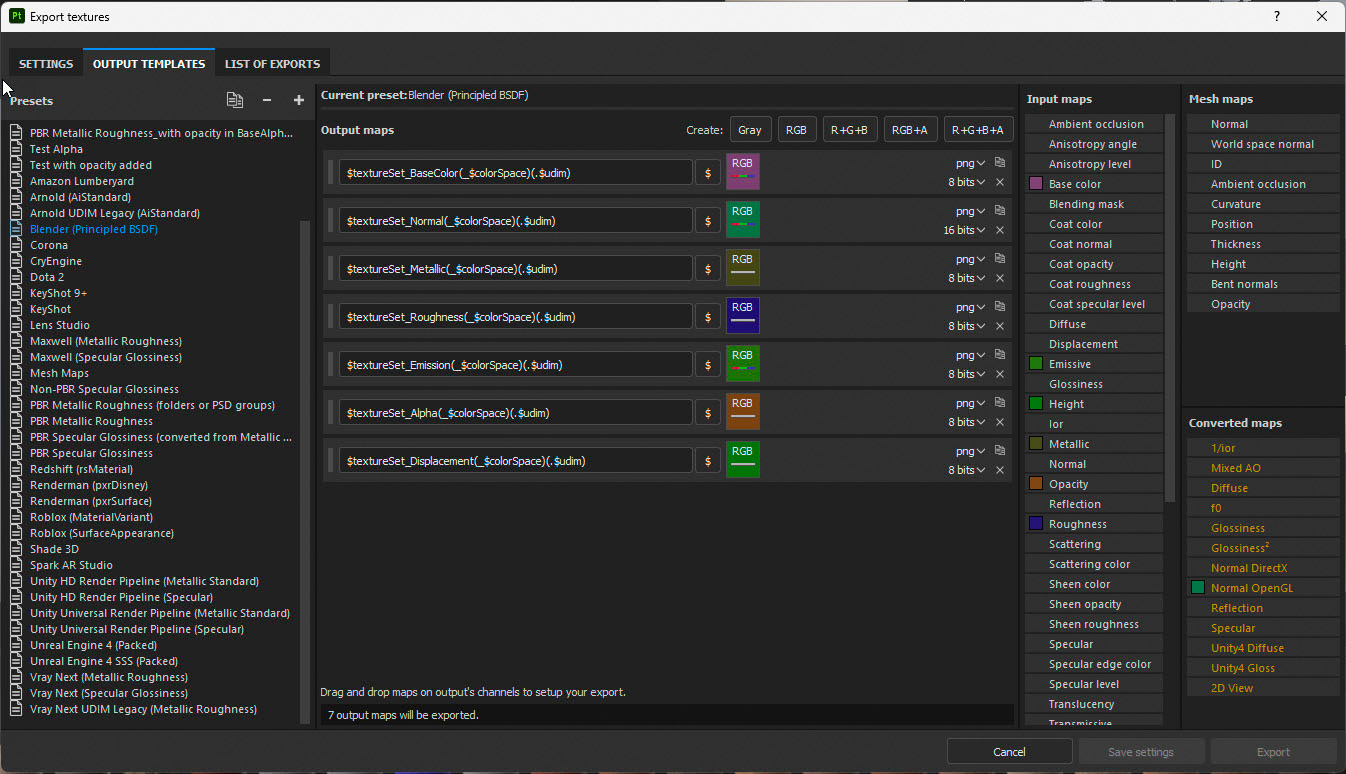Delete the selected preset with the minus icon
The image size is (1346, 774).
[266, 100]
